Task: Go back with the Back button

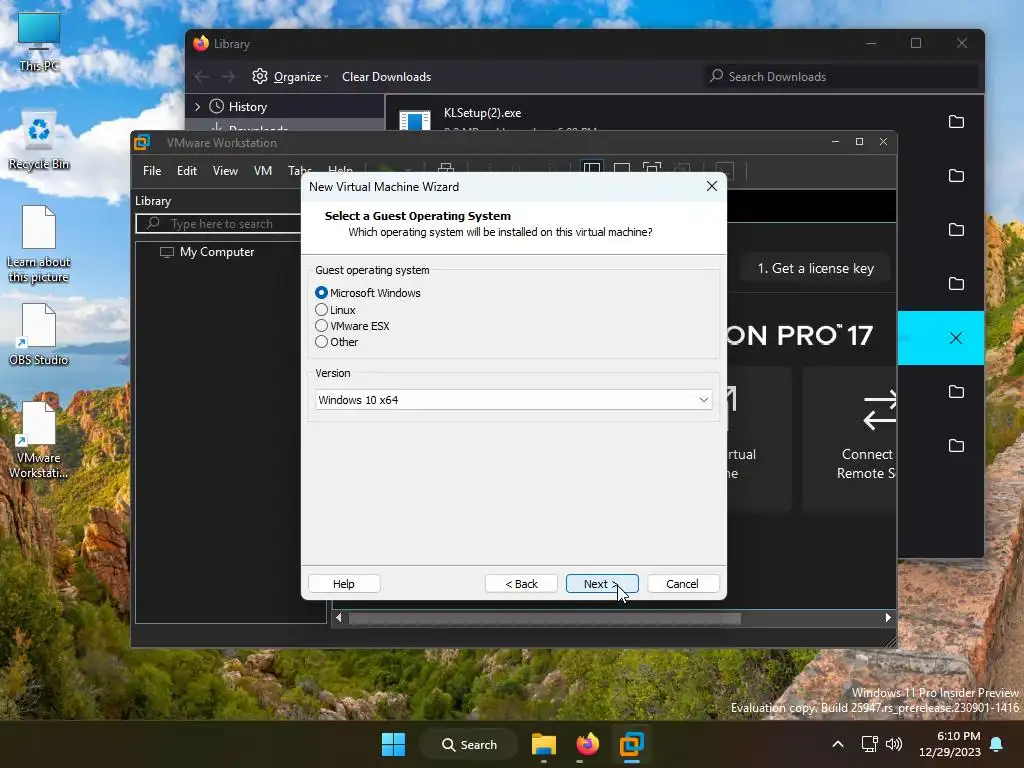Action: point(521,584)
